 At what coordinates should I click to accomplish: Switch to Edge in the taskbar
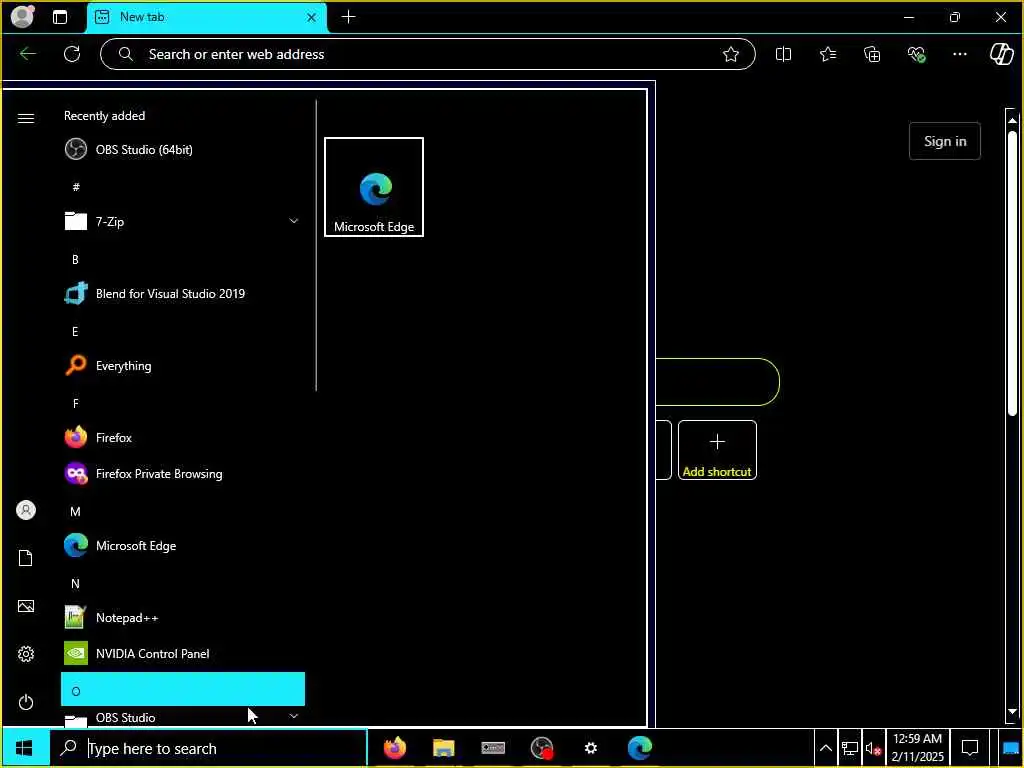[640, 748]
